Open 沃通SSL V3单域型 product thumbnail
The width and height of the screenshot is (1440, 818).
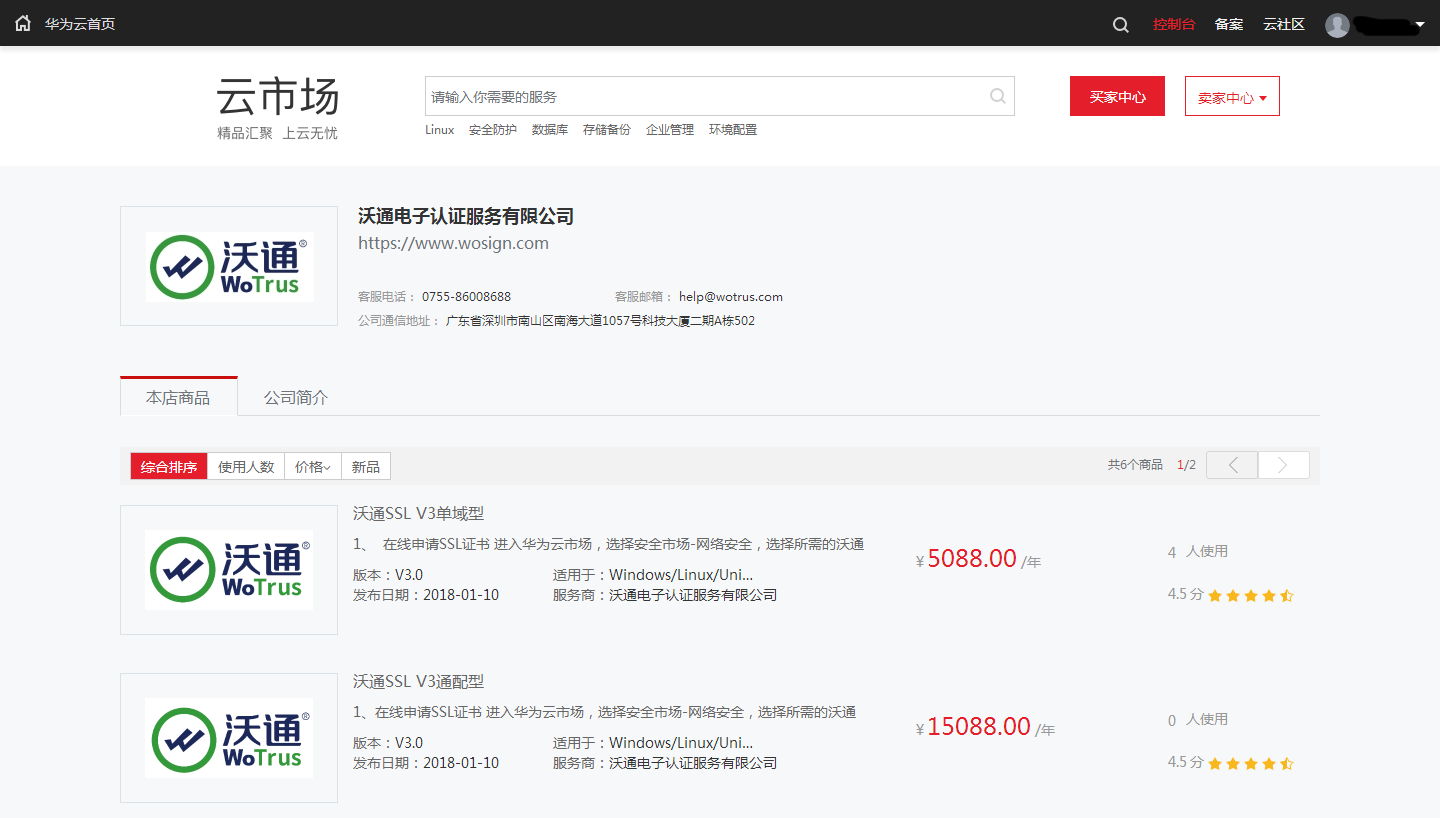pos(229,570)
